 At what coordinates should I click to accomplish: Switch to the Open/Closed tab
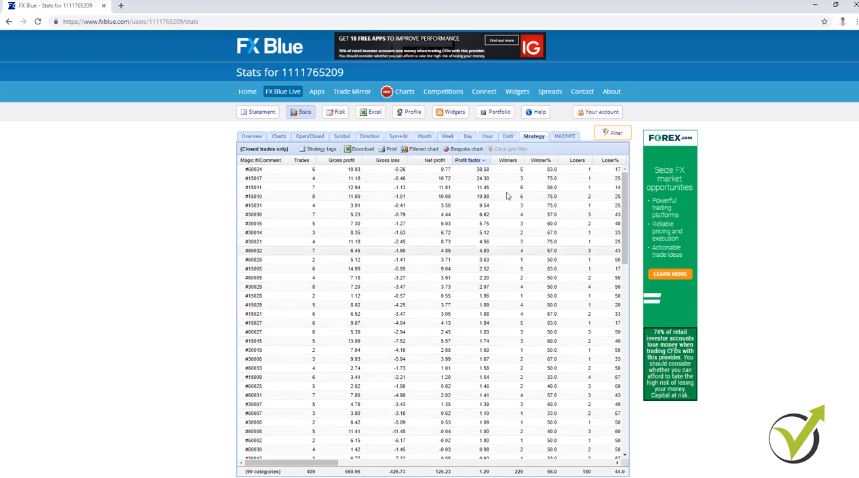[310, 136]
